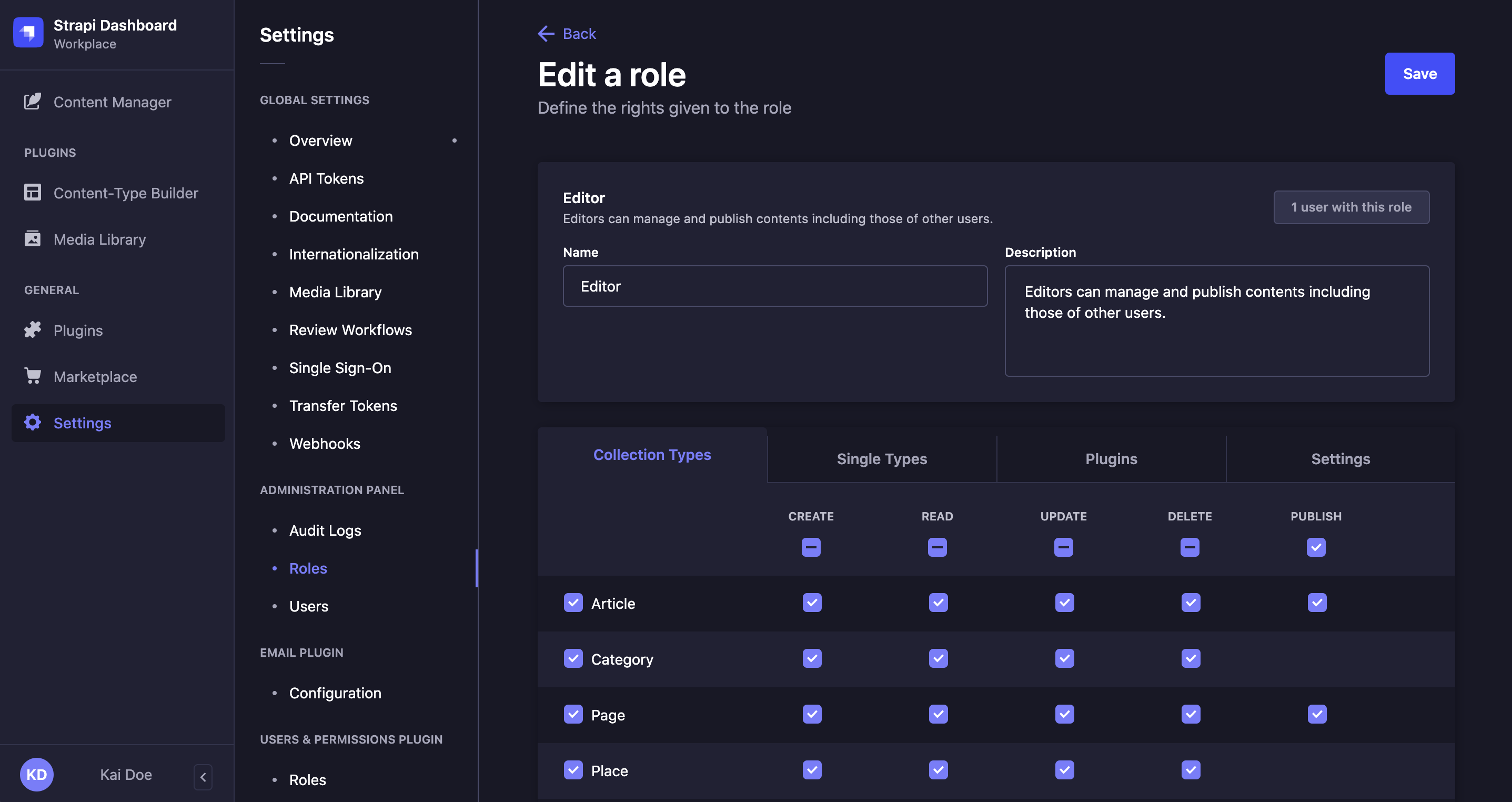Image resolution: width=1512 pixels, height=802 pixels.
Task: Save the Editor role changes
Action: (1419, 73)
